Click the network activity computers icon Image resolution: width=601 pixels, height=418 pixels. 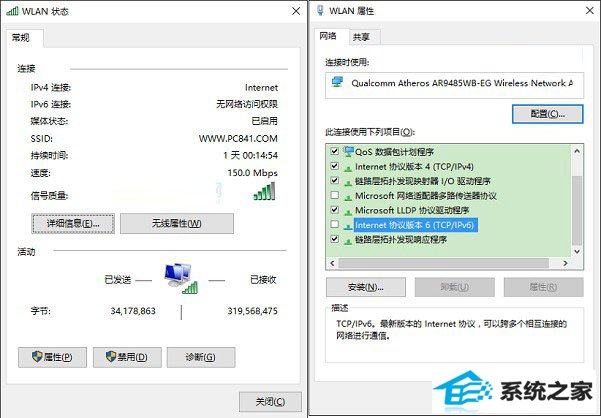181,279
